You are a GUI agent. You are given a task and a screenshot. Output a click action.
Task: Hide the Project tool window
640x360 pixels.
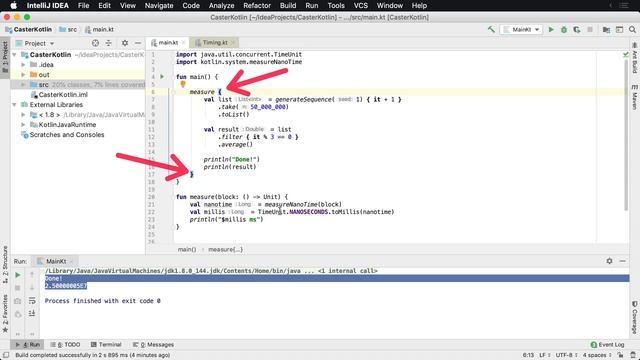[138, 43]
